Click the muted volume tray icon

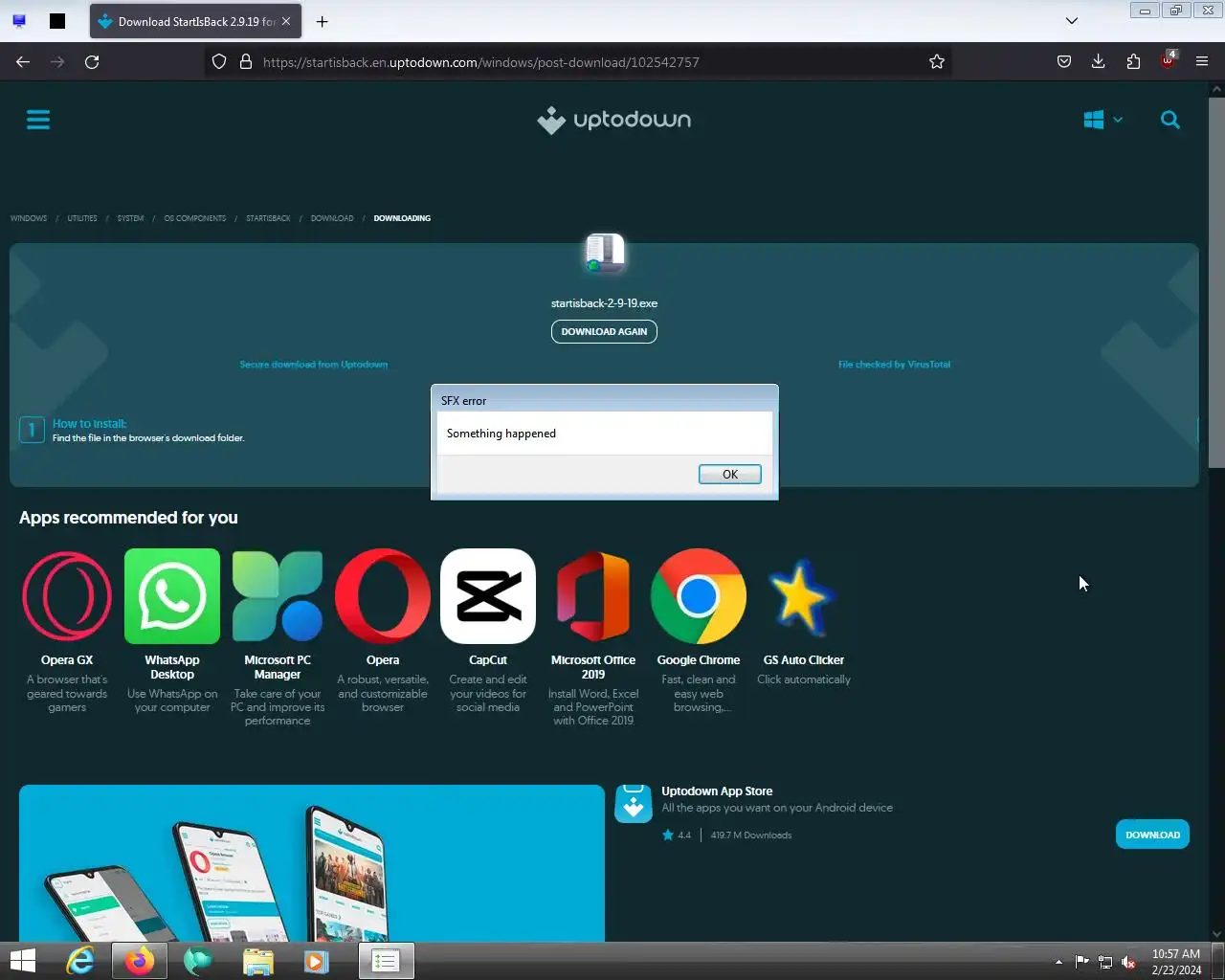click(x=1128, y=962)
